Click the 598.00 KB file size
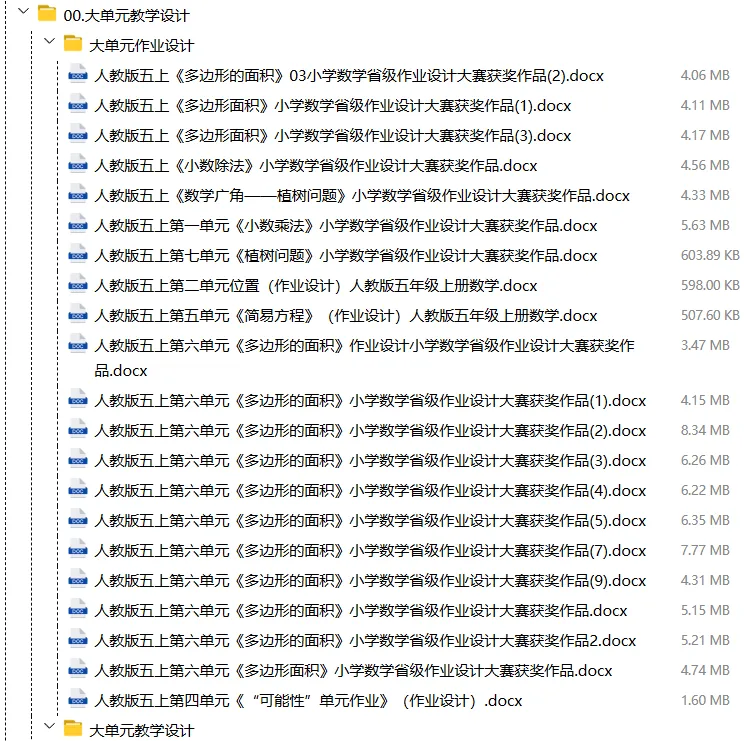 (x=710, y=285)
